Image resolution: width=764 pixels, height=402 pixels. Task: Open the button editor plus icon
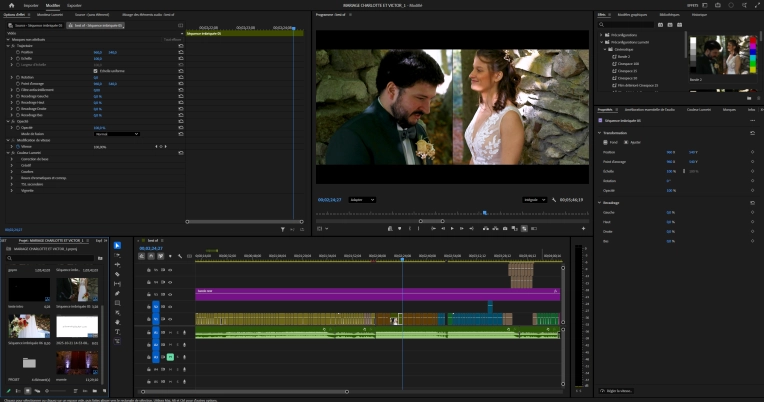[583, 229]
